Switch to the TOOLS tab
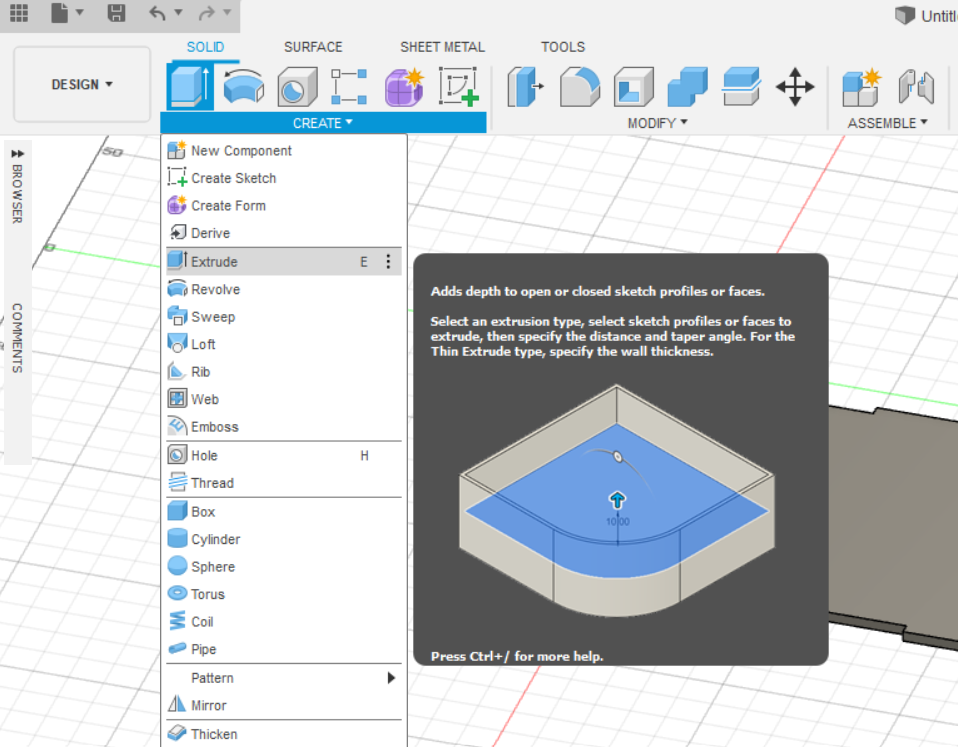958x747 pixels. coord(563,47)
